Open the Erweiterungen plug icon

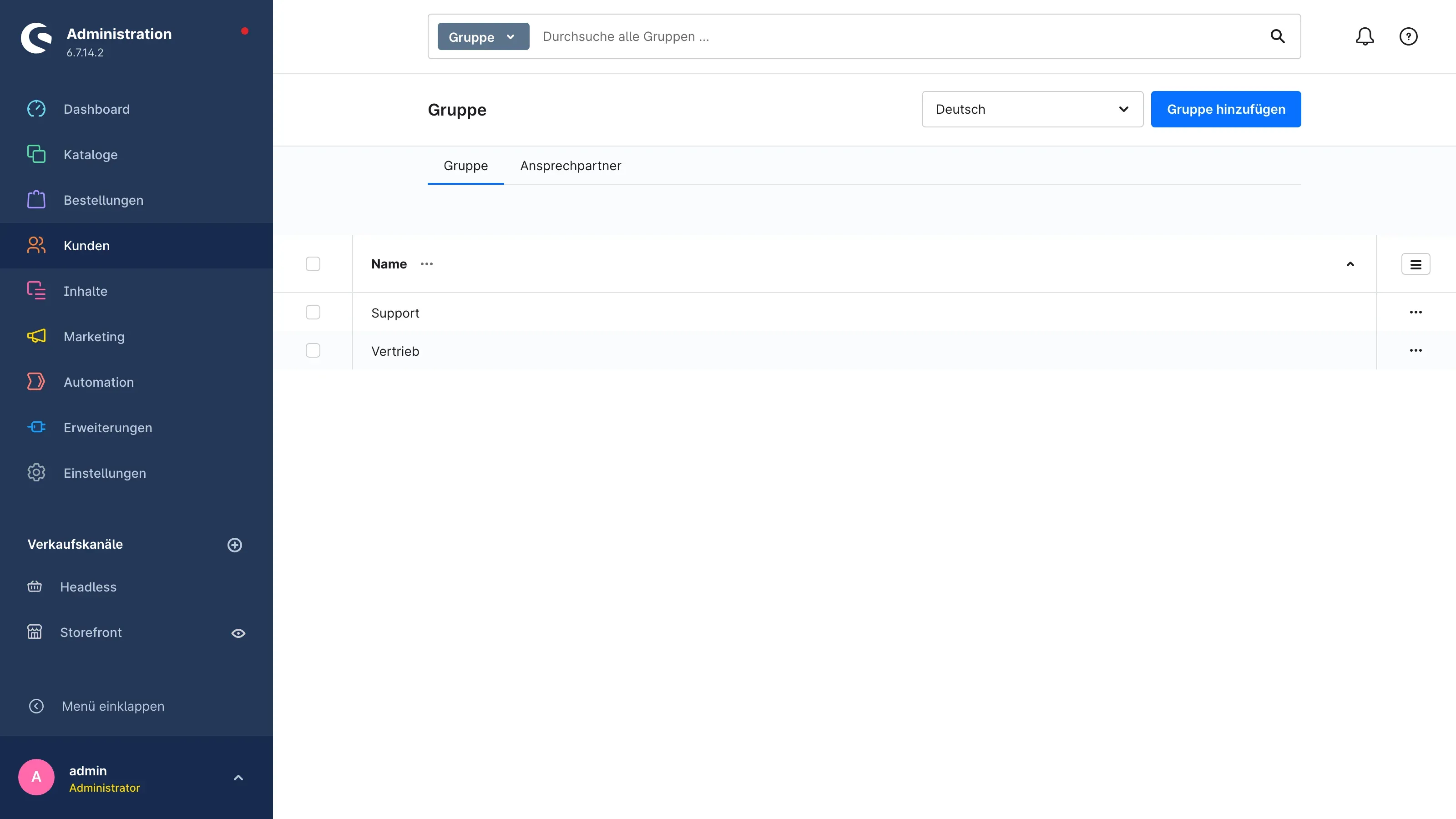point(36,427)
